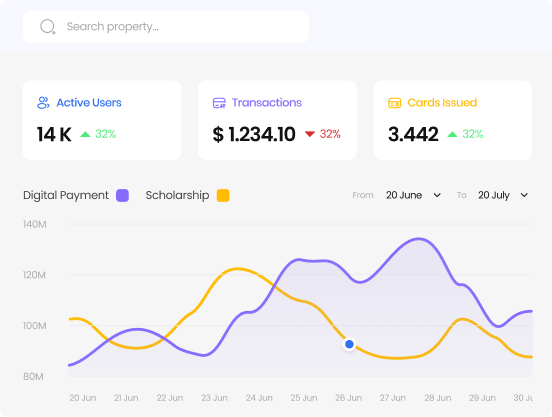Focus the Search property input field
552x417 pixels.
(x=165, y=27)
